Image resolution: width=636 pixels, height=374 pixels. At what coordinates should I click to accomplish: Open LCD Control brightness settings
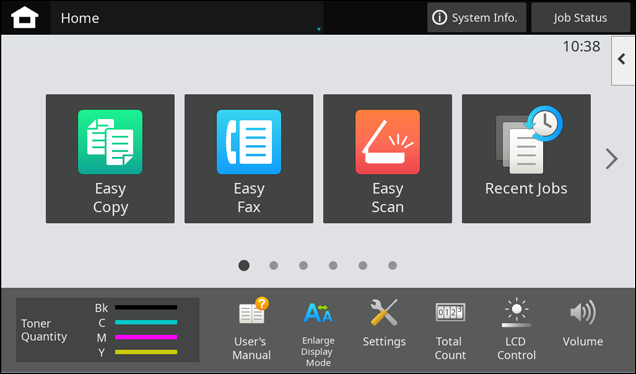pyautogui.click(x=516, y=329)
